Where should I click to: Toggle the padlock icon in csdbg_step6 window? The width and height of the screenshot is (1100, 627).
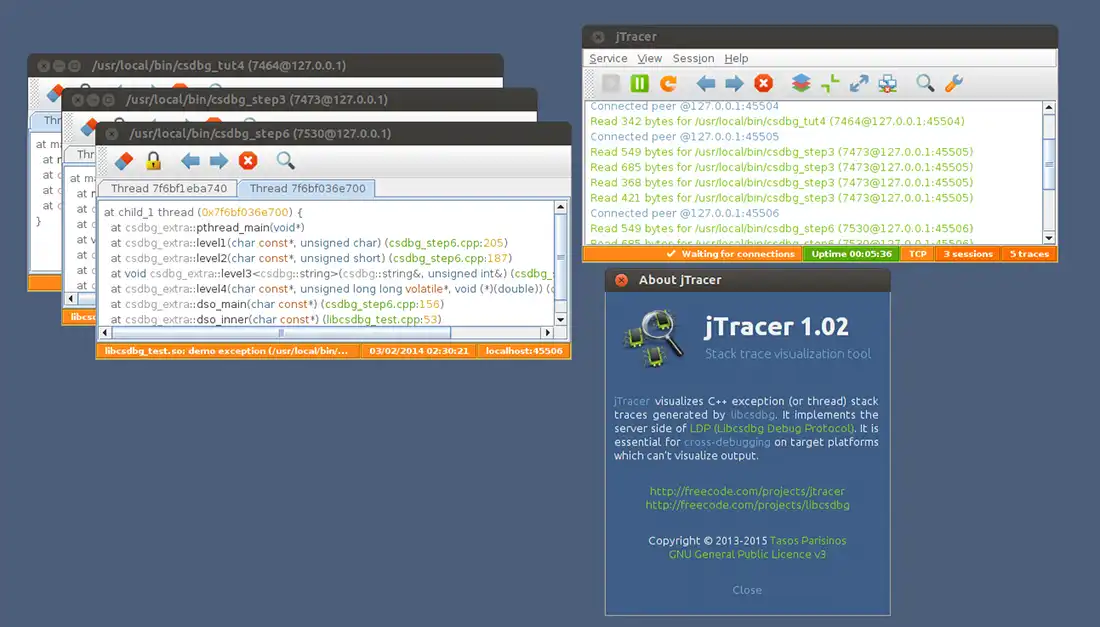coord(153,161)
